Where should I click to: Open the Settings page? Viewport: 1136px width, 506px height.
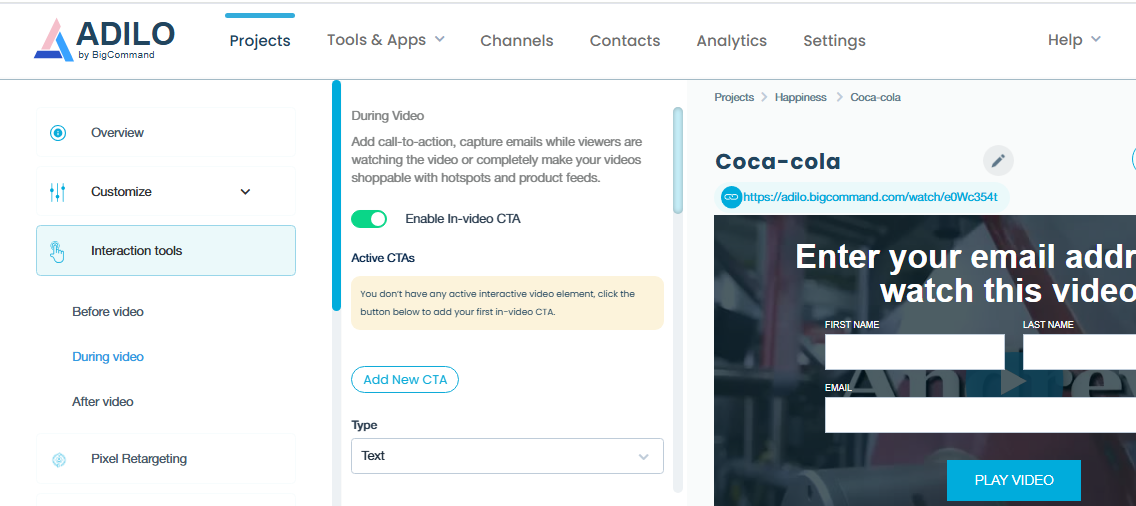834,41
